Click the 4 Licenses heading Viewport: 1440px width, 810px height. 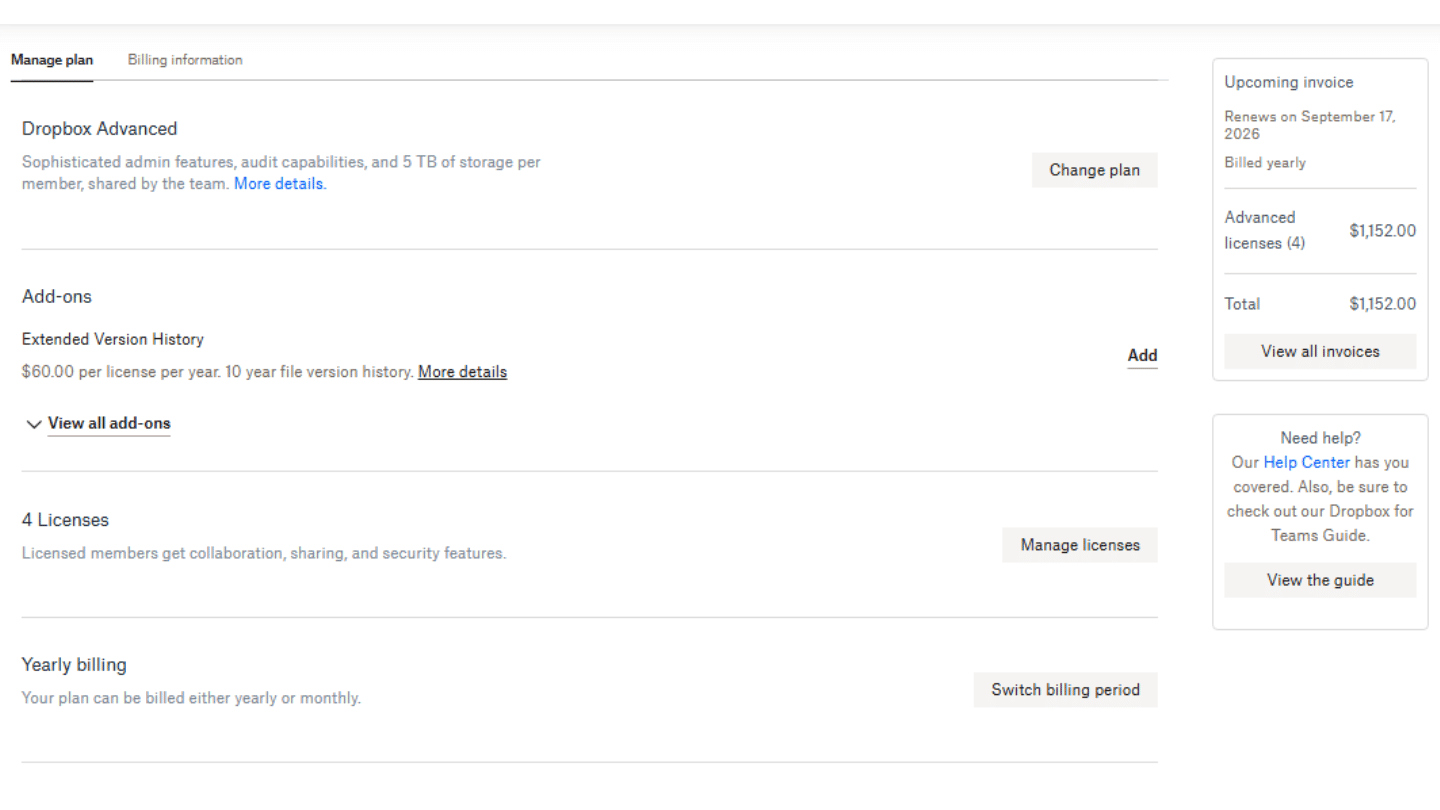point(66,520)
